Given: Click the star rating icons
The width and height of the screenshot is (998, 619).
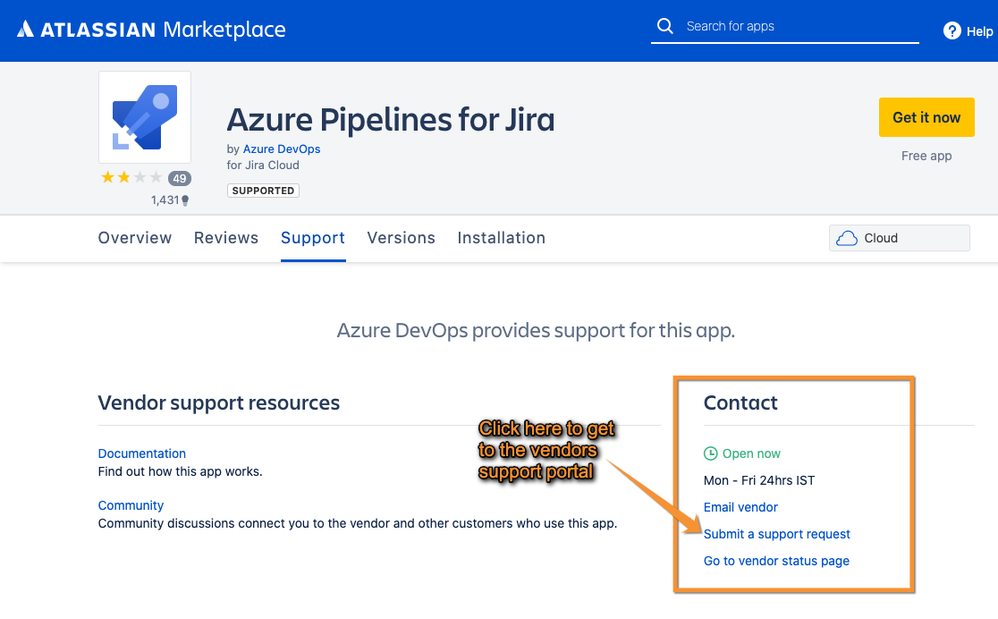Looking at the screenshot, I should tap(130, 178).
